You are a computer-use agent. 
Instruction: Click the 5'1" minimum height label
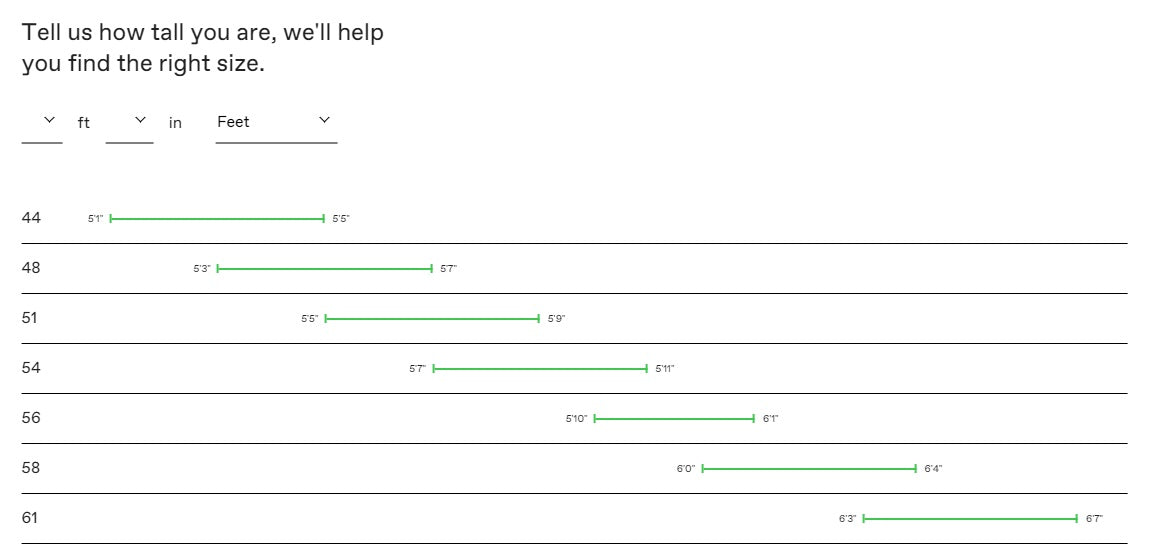(x=95, y=219)
